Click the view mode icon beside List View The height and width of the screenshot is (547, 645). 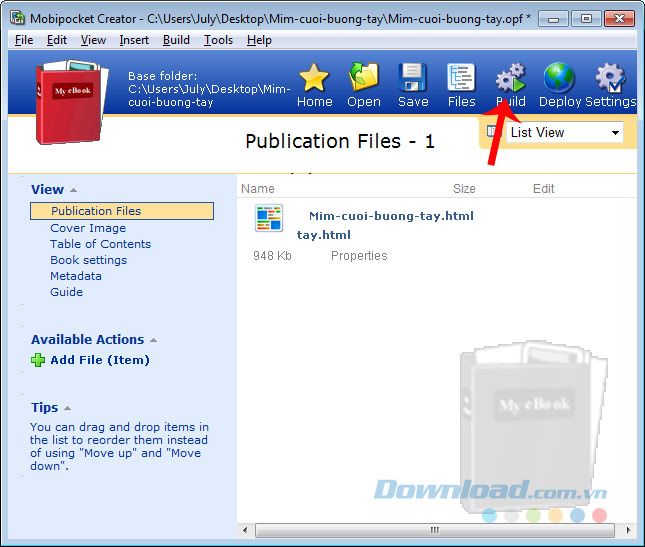coord(493,132)
